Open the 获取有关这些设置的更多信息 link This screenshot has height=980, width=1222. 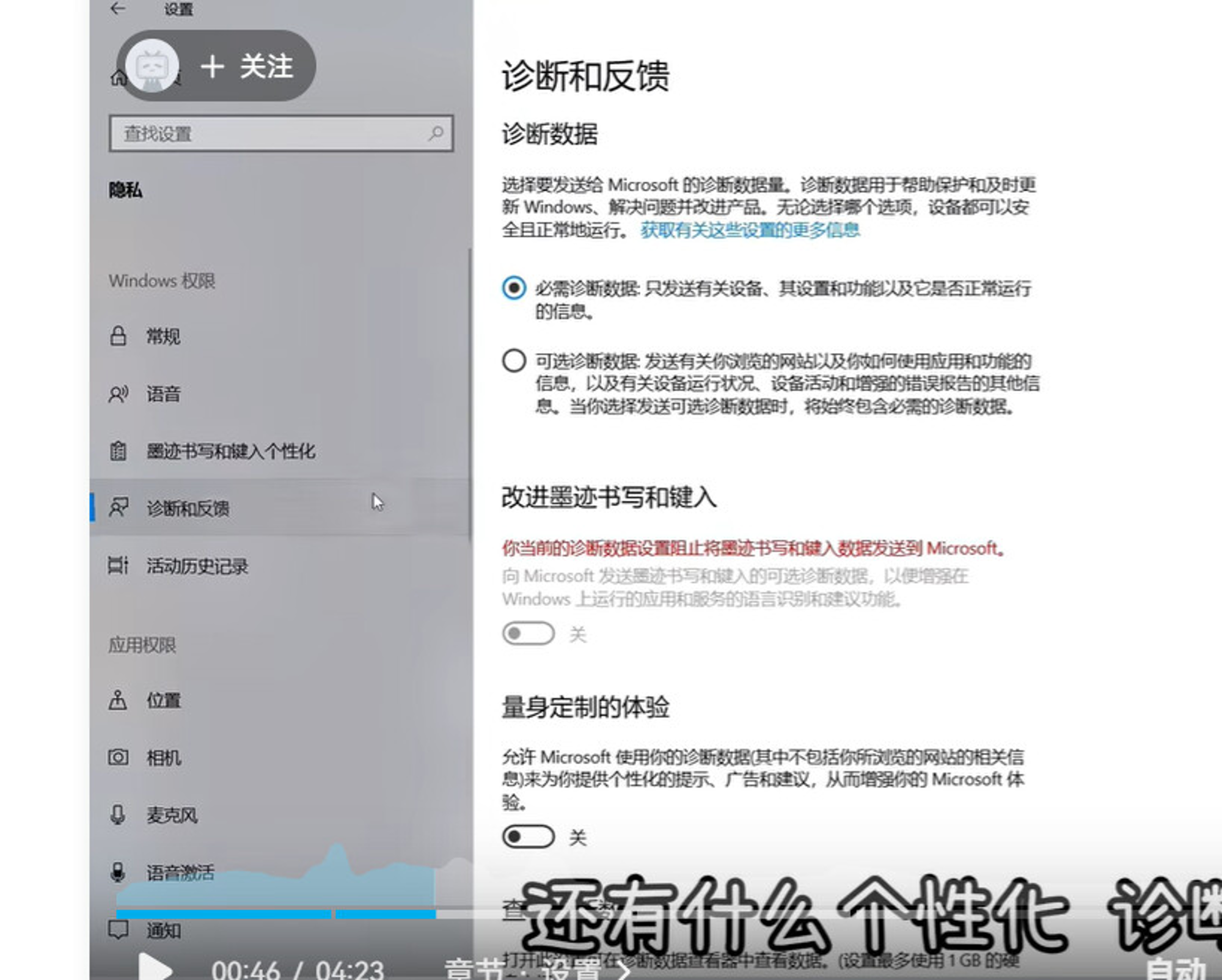pyautogui.click(x=750, y=230)
